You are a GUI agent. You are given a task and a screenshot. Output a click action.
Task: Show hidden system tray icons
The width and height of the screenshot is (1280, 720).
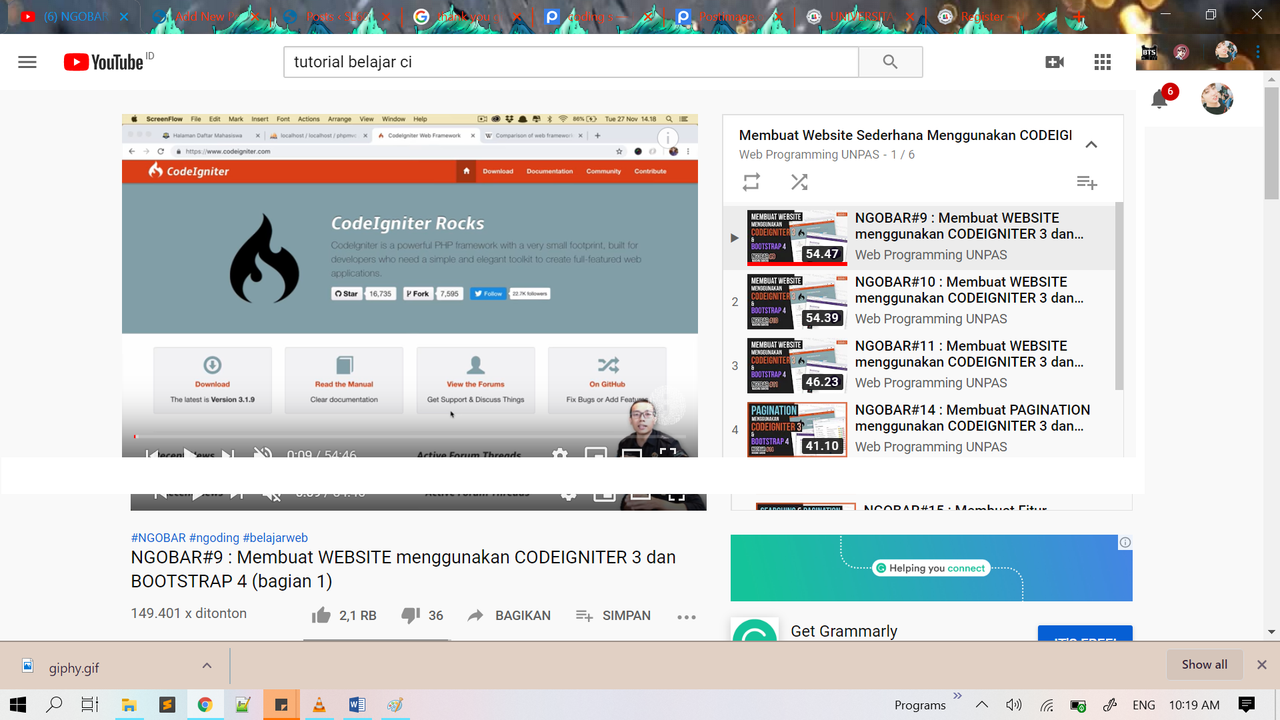tap(982, 705)
